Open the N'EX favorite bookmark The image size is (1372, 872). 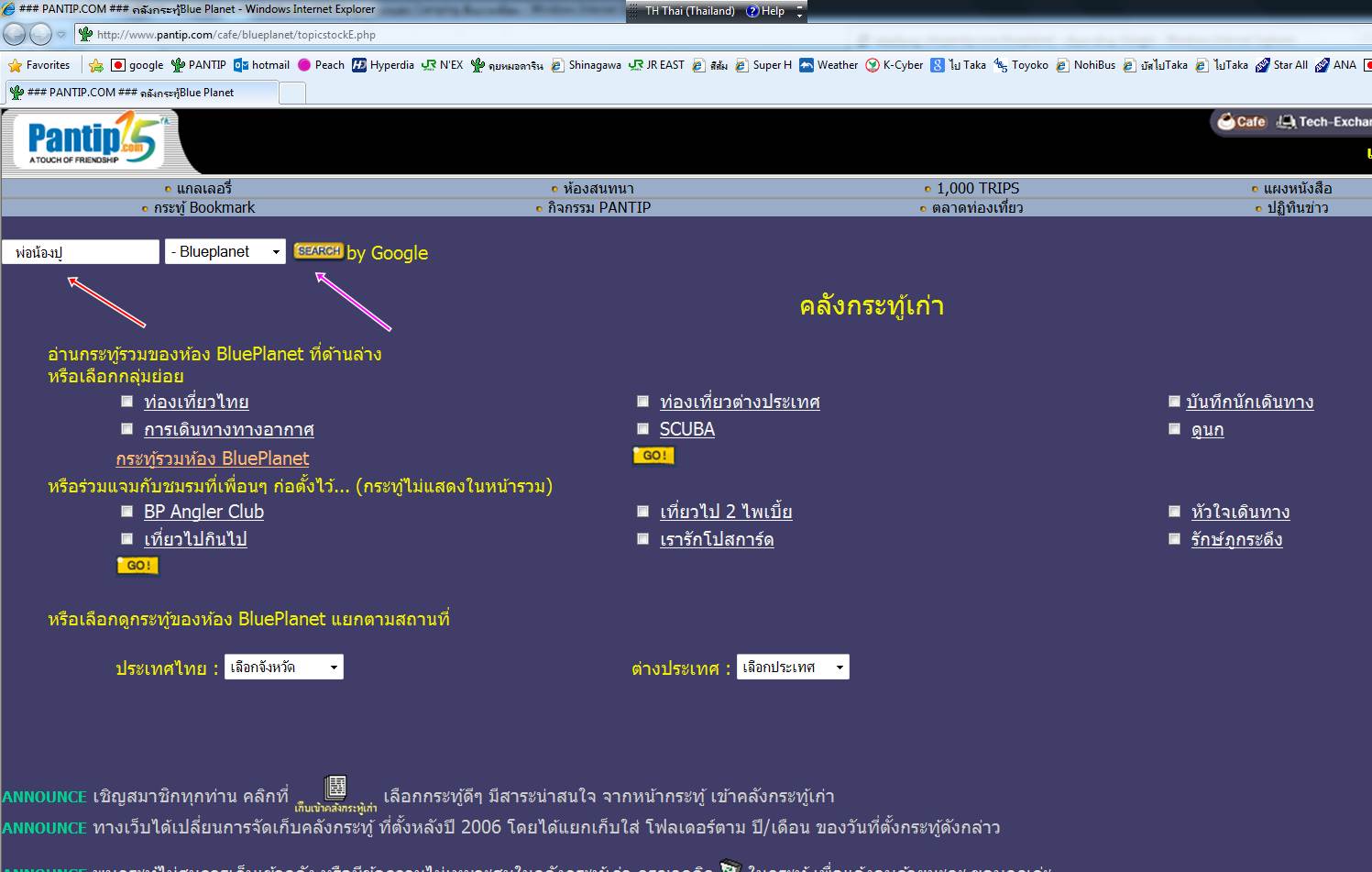442,65
